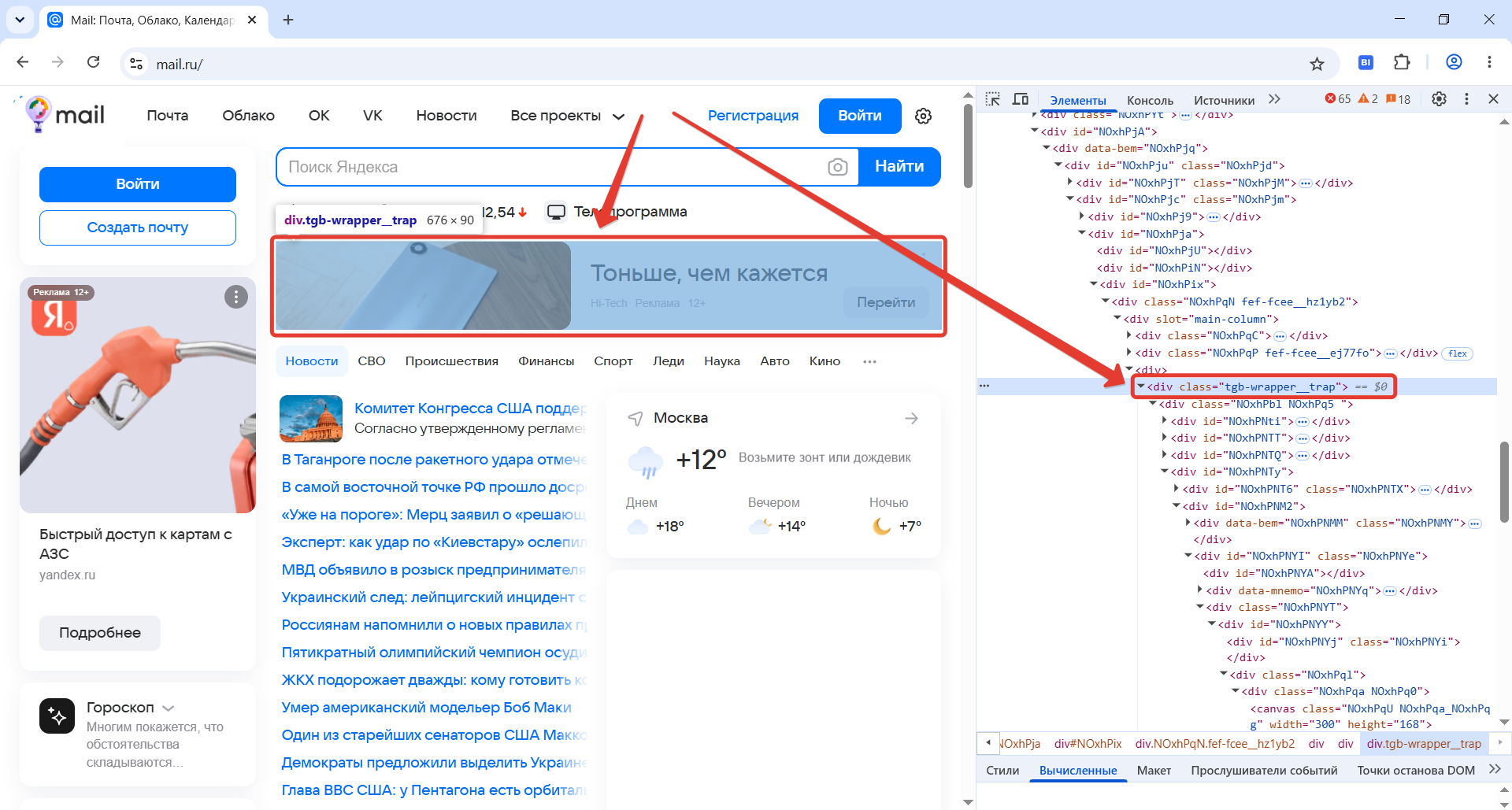Switch to the Консоль tab in DevTools
The height and width of the screenshot is (810, 1512).
point(1150,100)
